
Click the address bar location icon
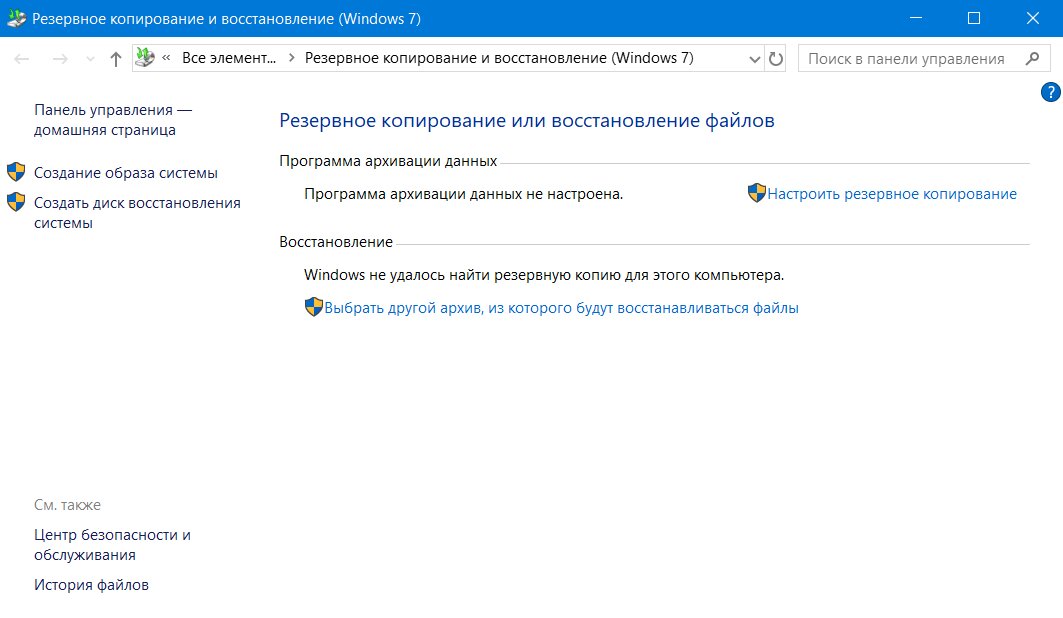(145, 58)
